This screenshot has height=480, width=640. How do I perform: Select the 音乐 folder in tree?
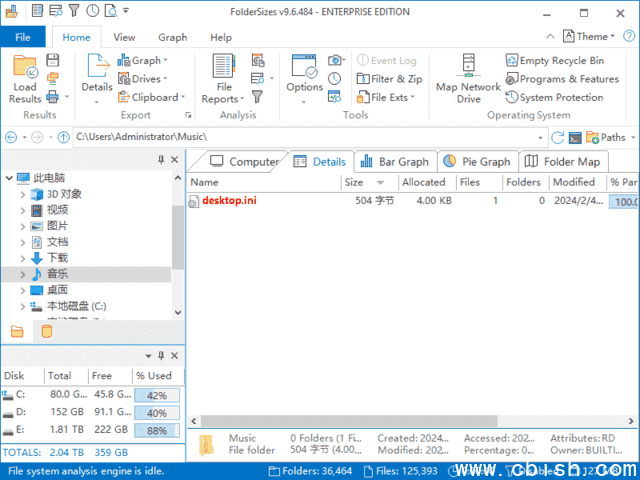(86, 274)
